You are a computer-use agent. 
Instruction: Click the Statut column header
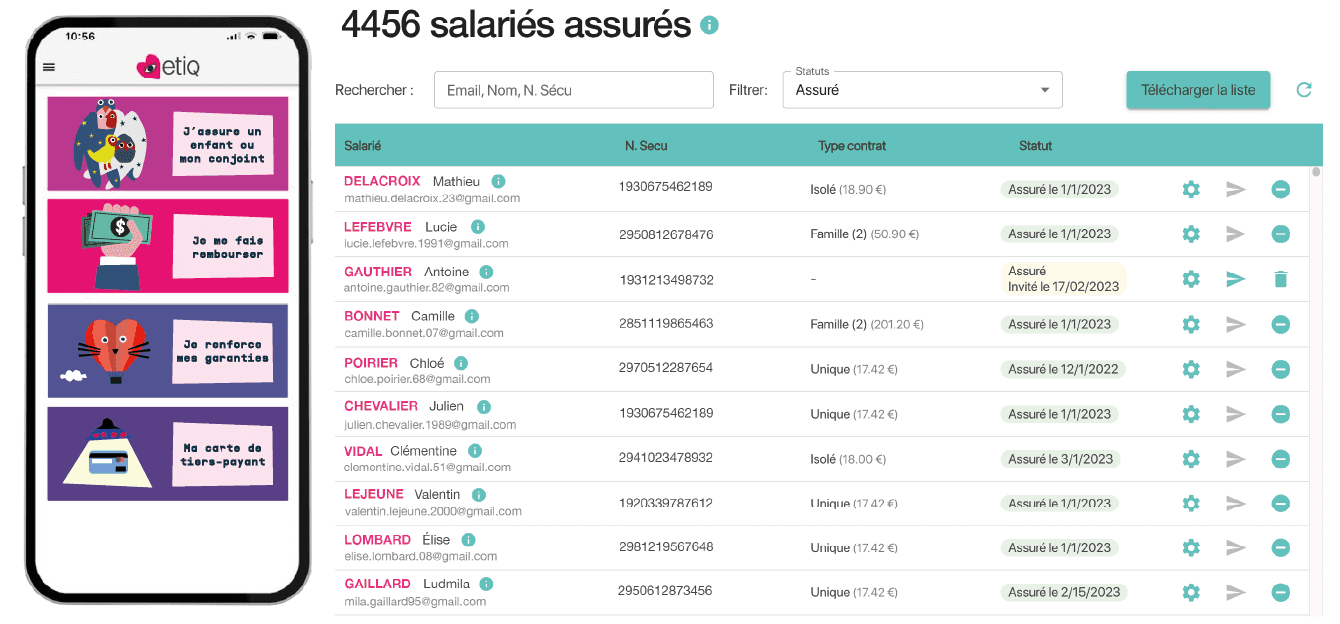1036,146
